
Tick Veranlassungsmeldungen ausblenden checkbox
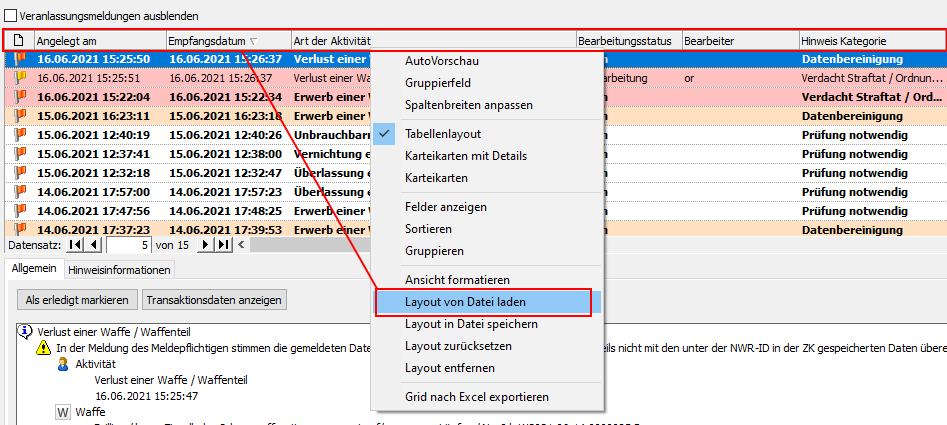(11, 16)
